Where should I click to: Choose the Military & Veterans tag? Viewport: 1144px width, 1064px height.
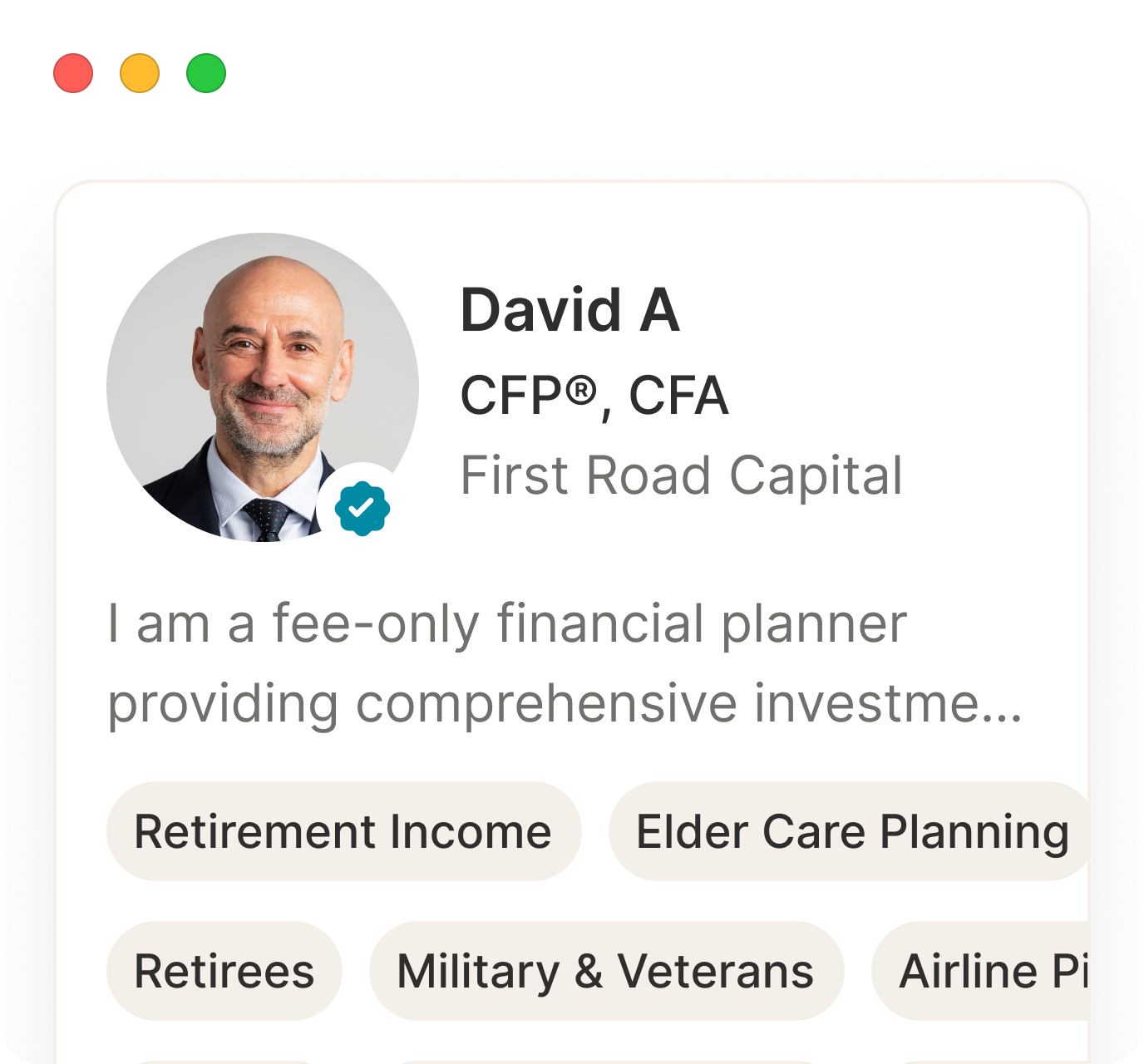[x=606, y=971]
